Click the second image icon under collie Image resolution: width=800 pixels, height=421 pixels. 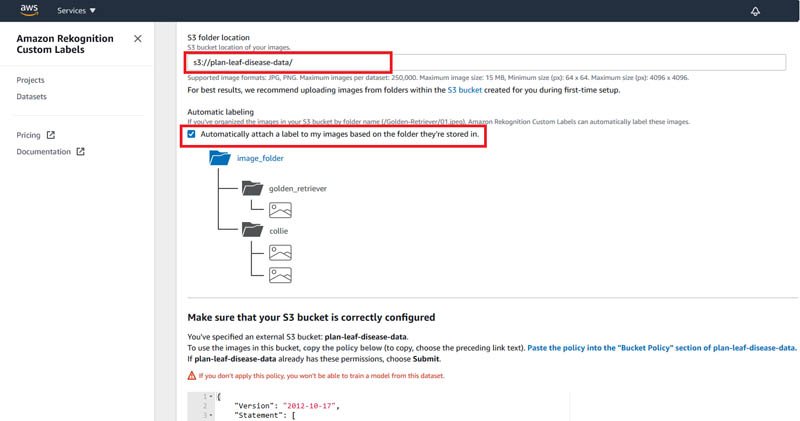point(280,275)
